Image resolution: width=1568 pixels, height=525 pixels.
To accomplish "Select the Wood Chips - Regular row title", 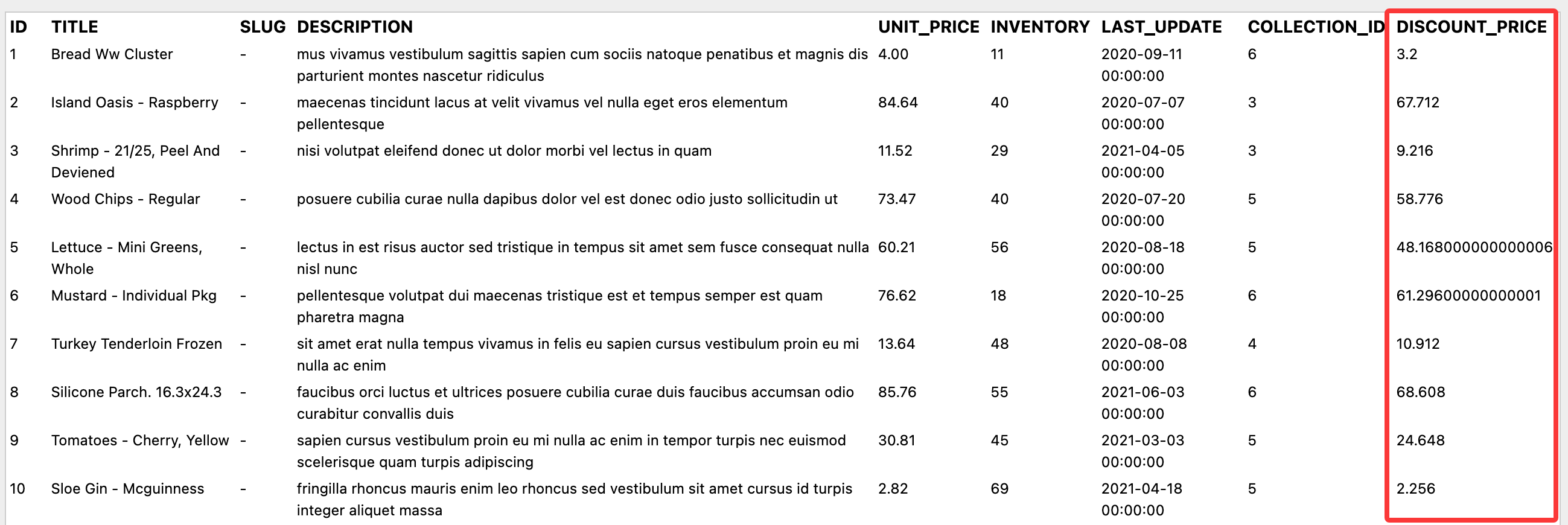I will pos(125,199).
